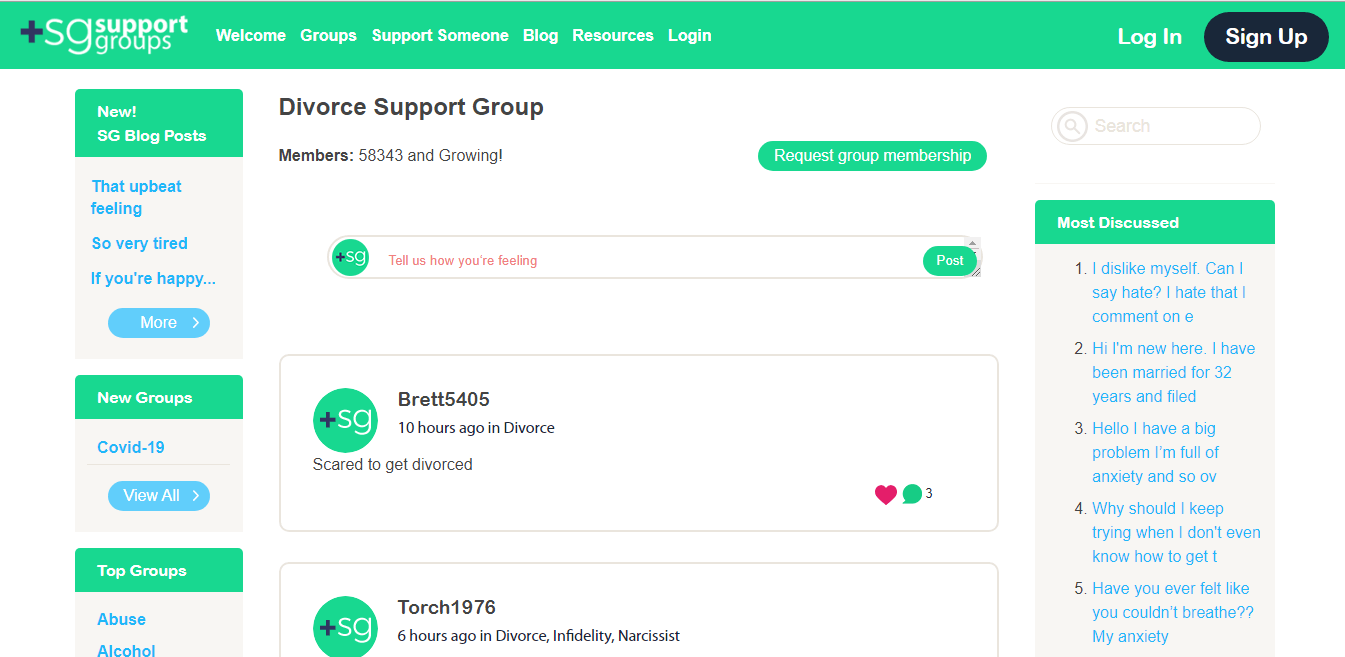Screen dimensions: 1345x657
Task: Click the search magnifier icon
Action: coord(1072,126)
